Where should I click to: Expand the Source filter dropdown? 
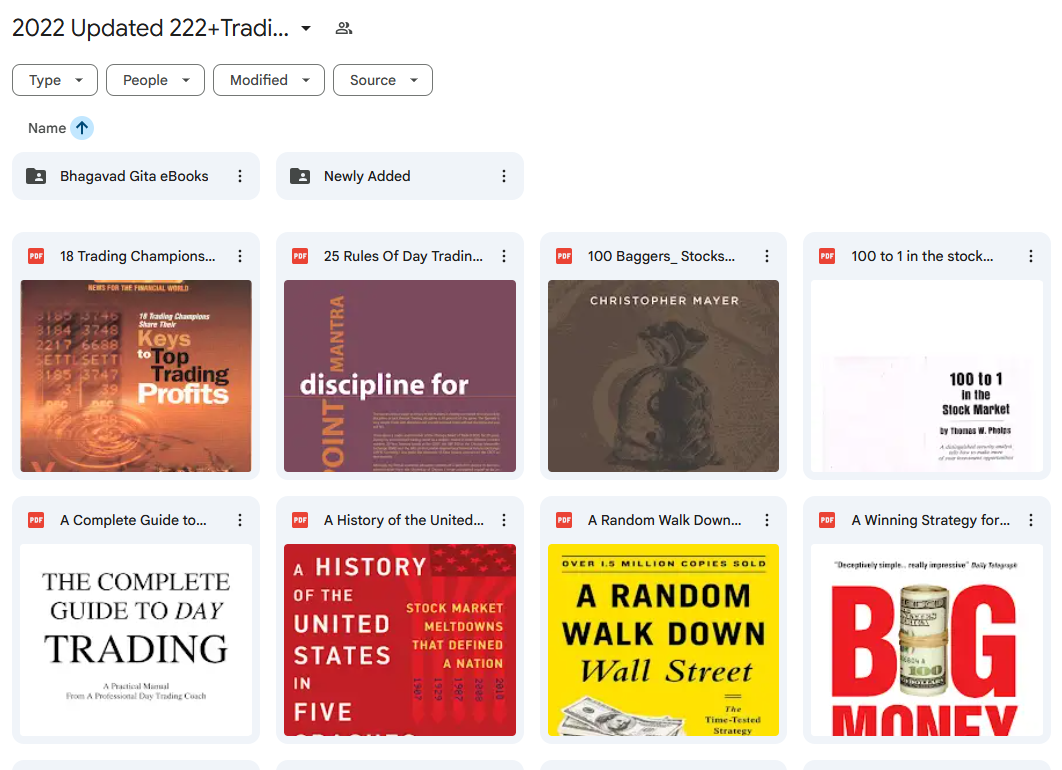coord(383,80)
